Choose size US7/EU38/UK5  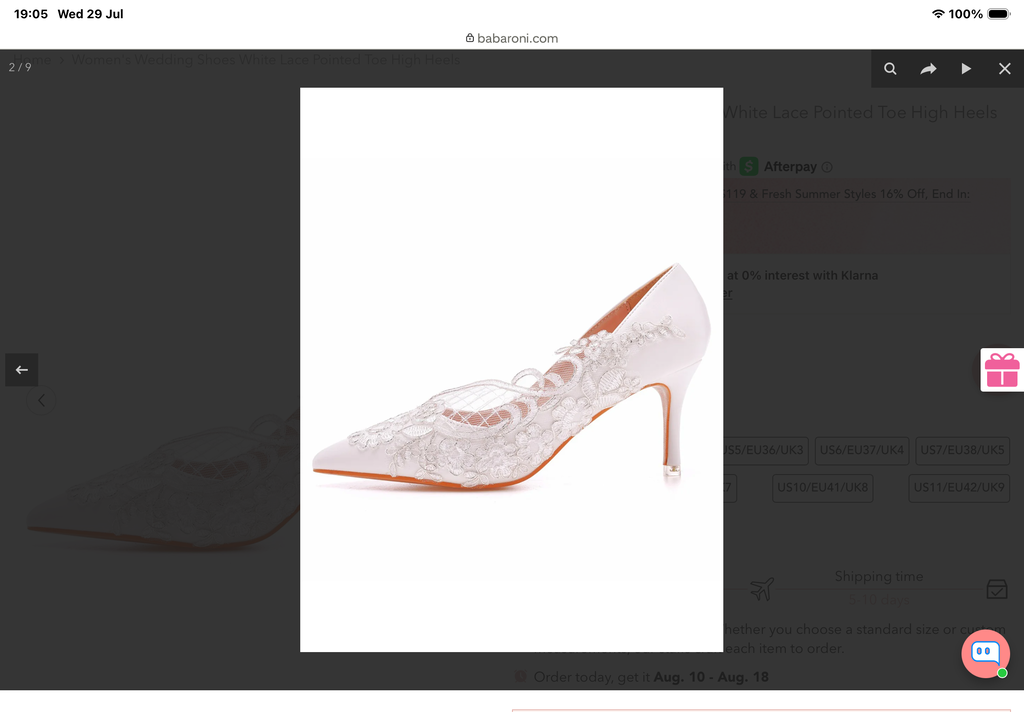(962, 450)
